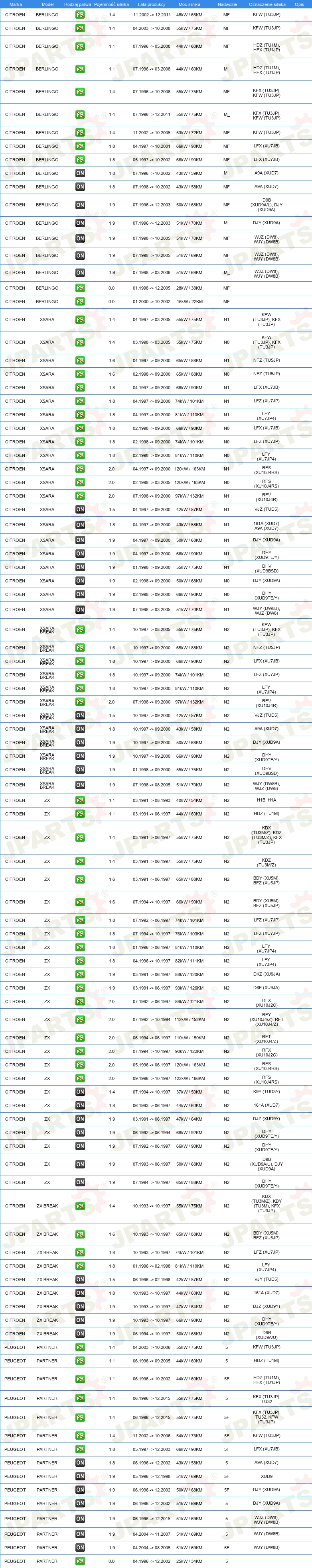Click the ON diesel icon for ZX K9Y (TUD3Y)
312x1568 pixels.
click(x=80, y=1092)
